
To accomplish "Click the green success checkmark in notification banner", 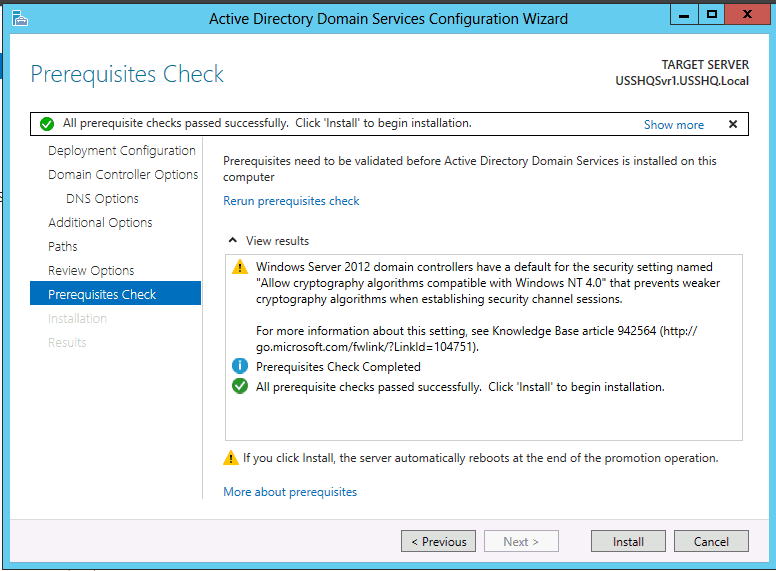I will pyautogui.click(x=47, y=124).
